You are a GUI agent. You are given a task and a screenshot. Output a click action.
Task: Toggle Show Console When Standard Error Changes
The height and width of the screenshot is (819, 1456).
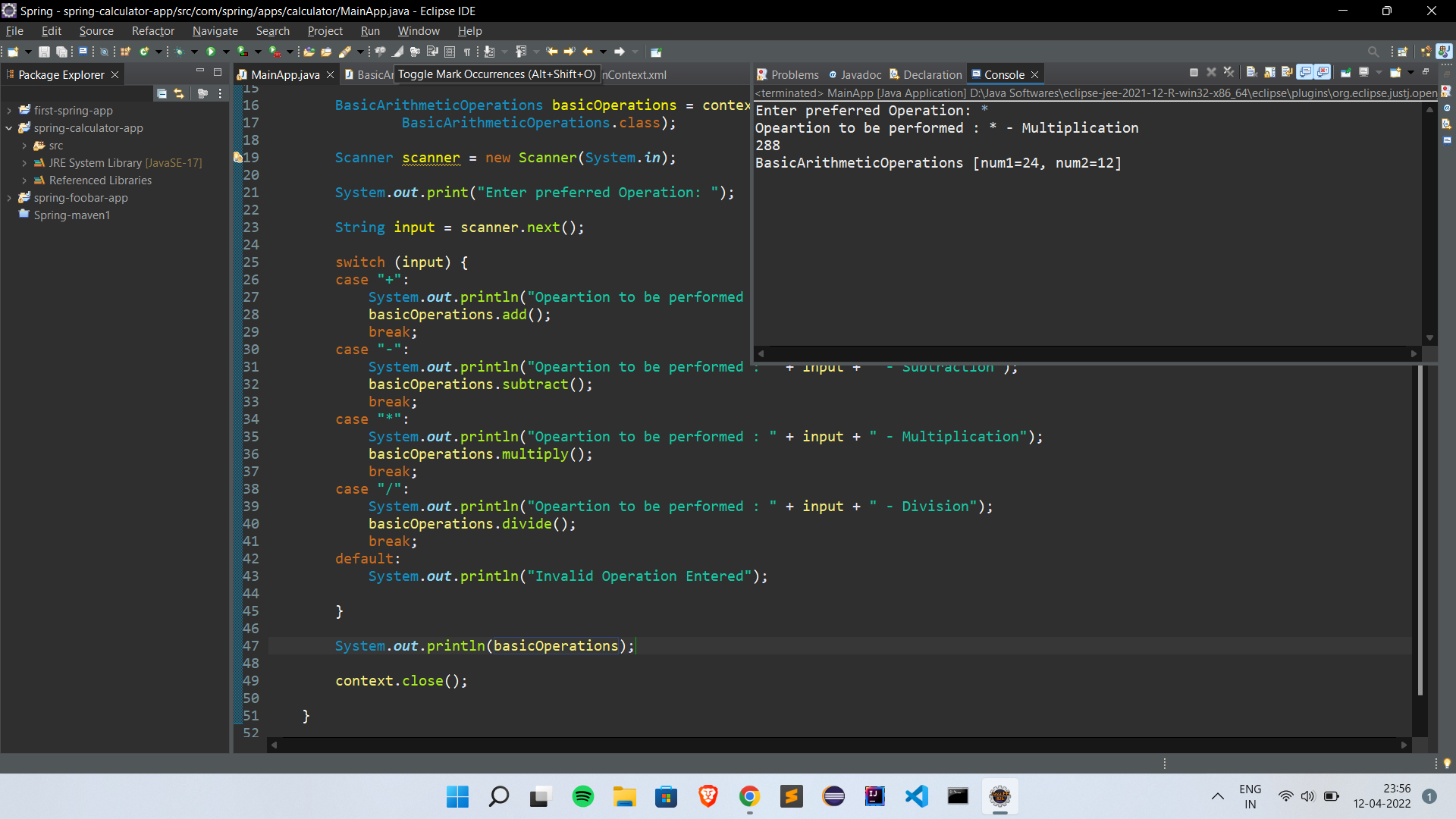(1323, 73)
